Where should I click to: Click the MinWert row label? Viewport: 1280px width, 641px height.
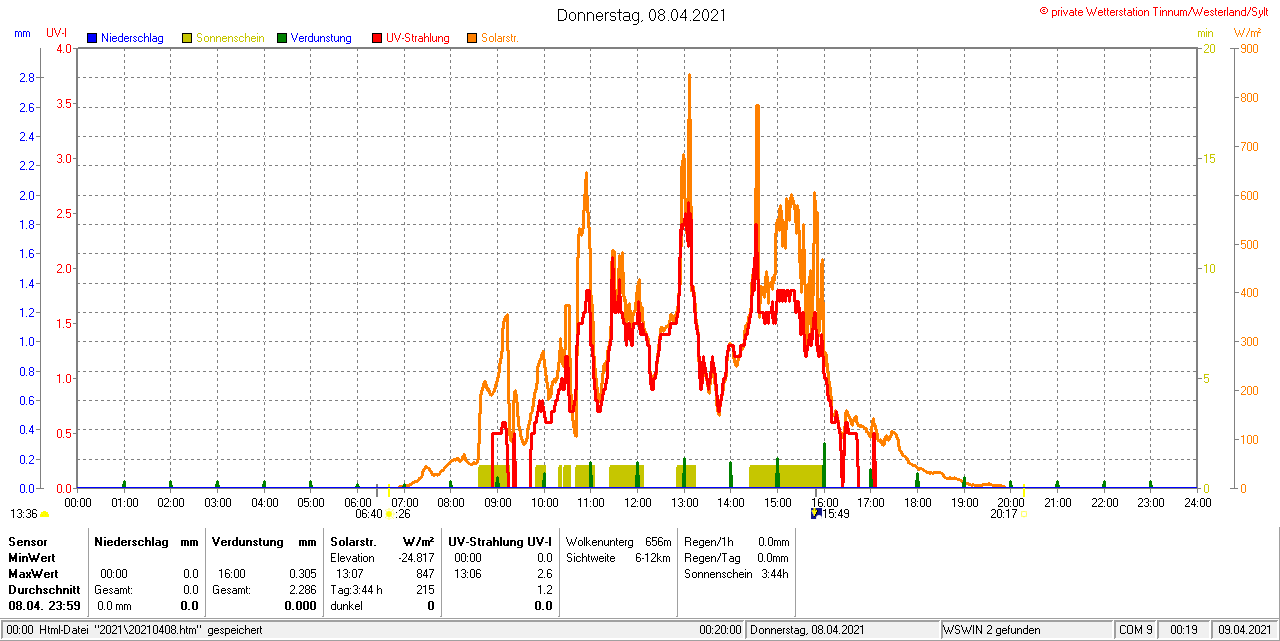coord(32,558)
